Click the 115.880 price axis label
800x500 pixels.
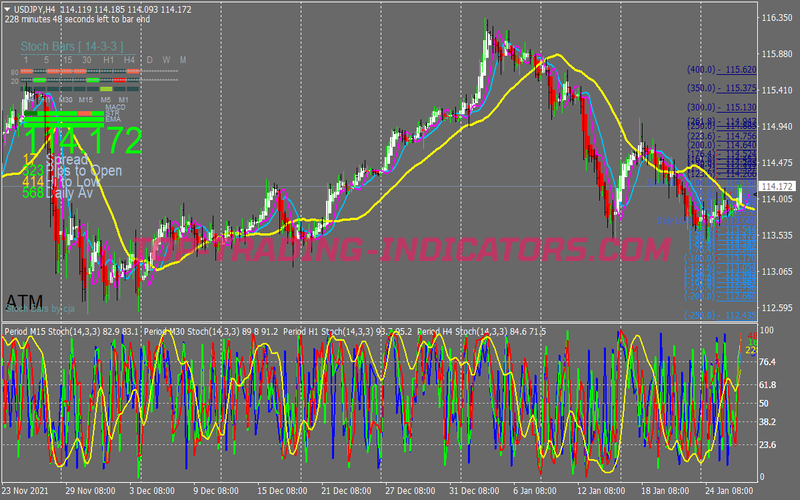coord(777,54)
